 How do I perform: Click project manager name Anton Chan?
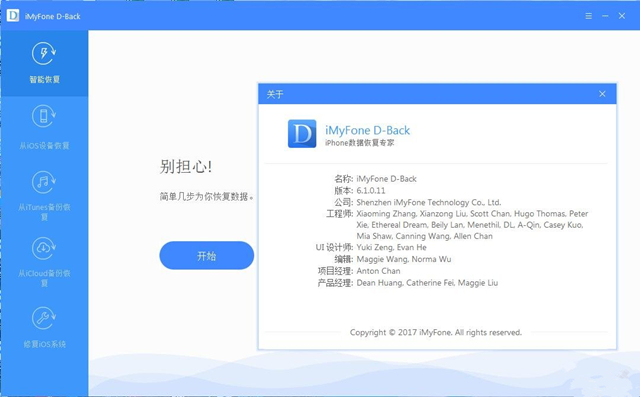click(x=378, y=271)
